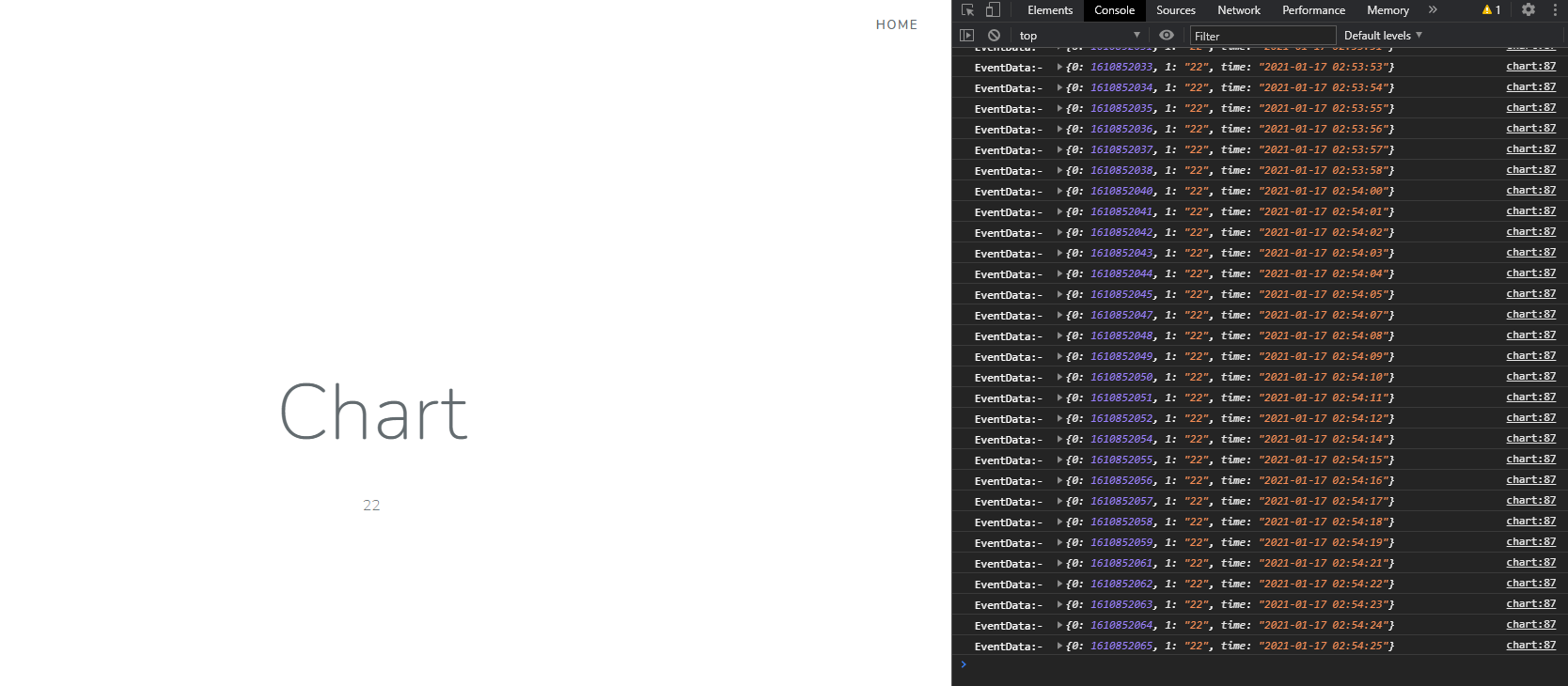Click the HOME navigation link

tap(897, 25)
